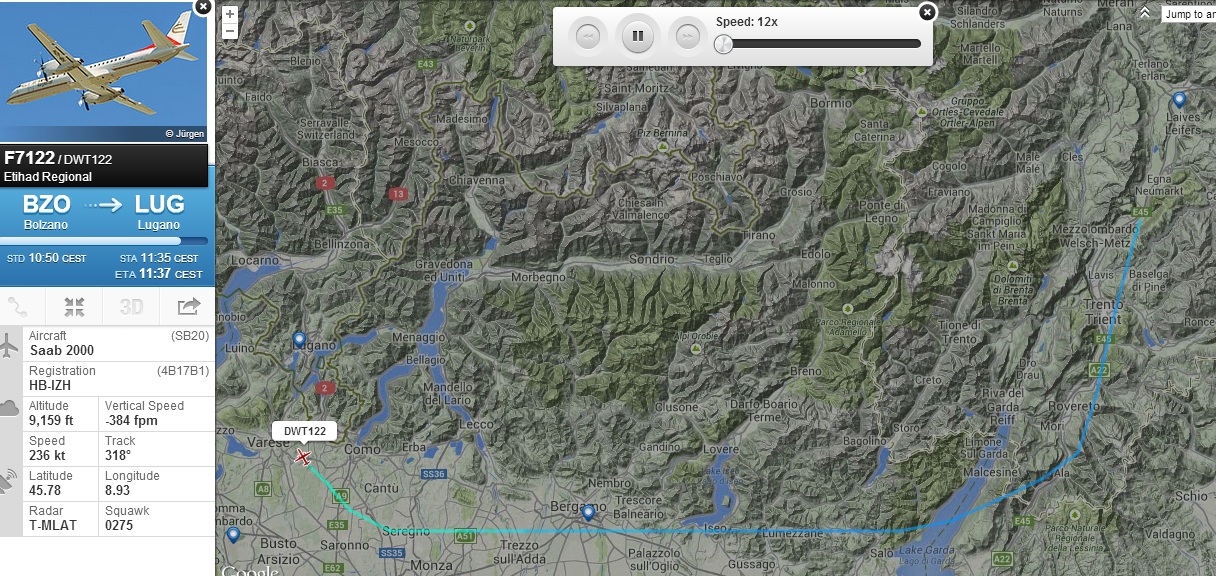The height and width of the screenshot is (576, 1216).
Task: Click the center-on-aircraft arrows icon
Action: (x=75, y=307)
